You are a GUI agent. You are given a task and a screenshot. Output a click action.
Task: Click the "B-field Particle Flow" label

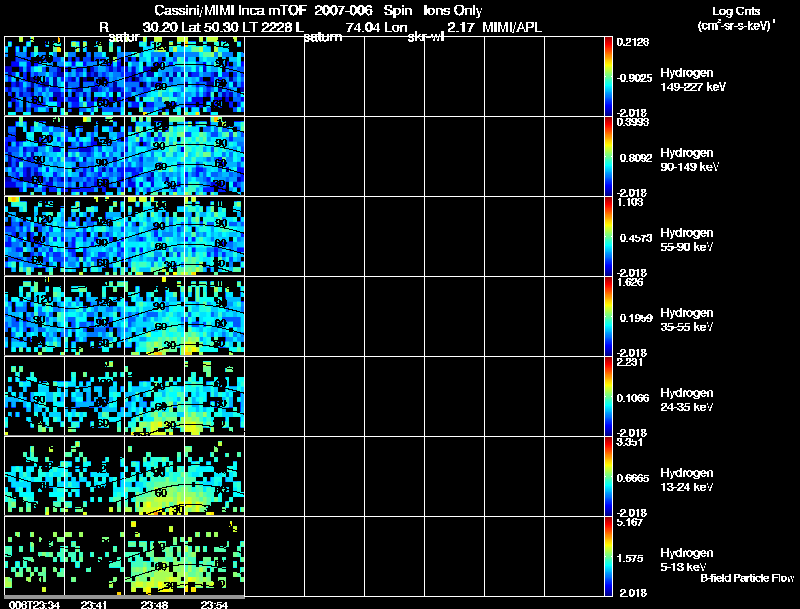point(747,578)
